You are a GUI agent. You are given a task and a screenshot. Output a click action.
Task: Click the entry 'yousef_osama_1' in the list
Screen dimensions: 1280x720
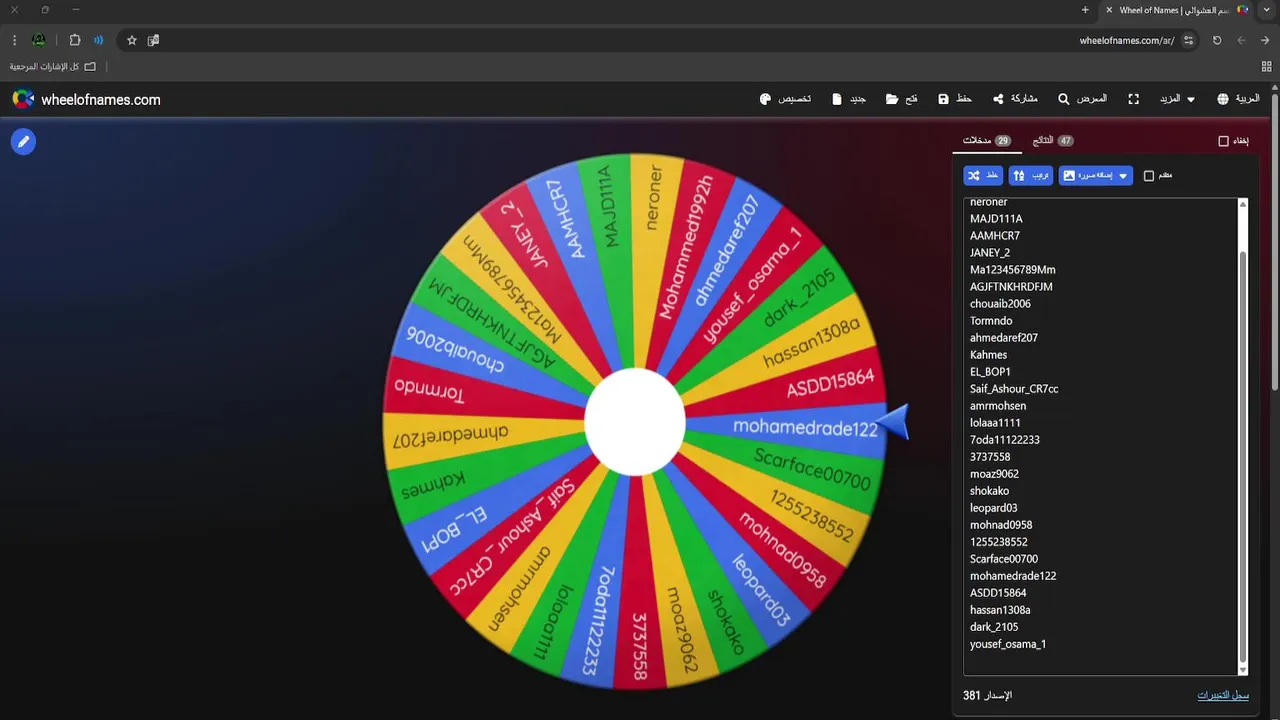coord(1008,644)
